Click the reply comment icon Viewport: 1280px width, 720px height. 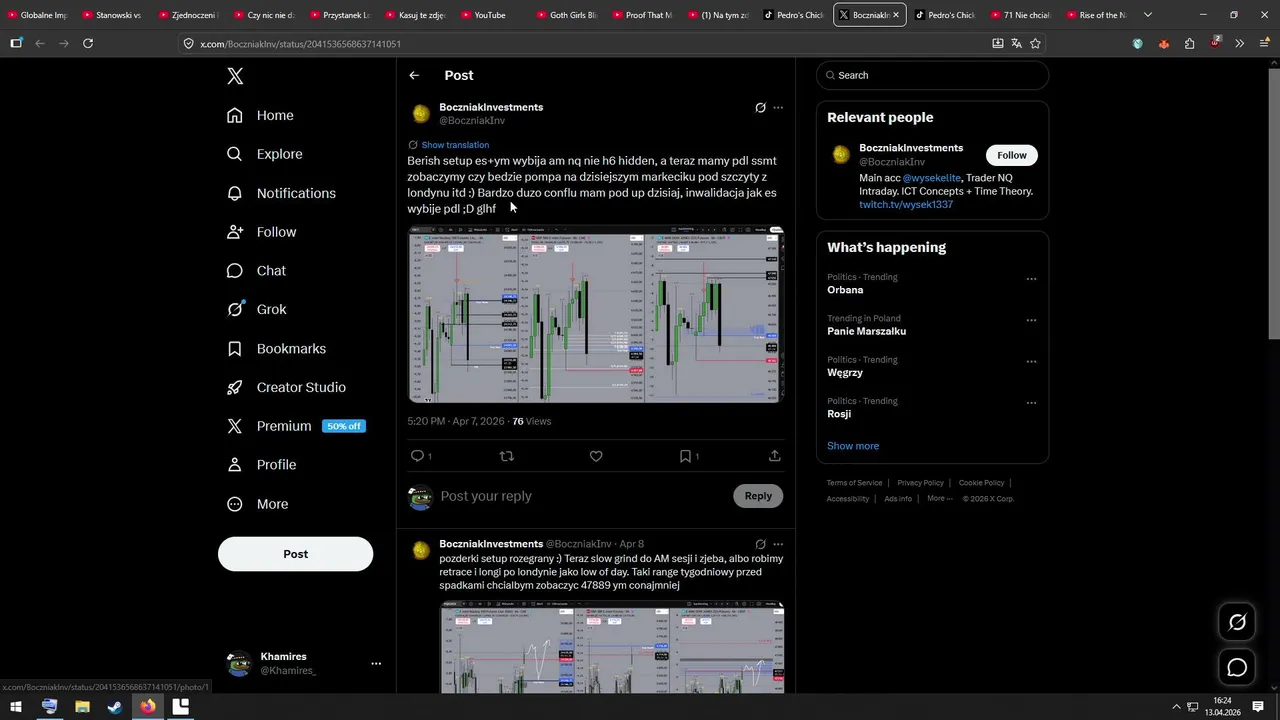[418, 456]
